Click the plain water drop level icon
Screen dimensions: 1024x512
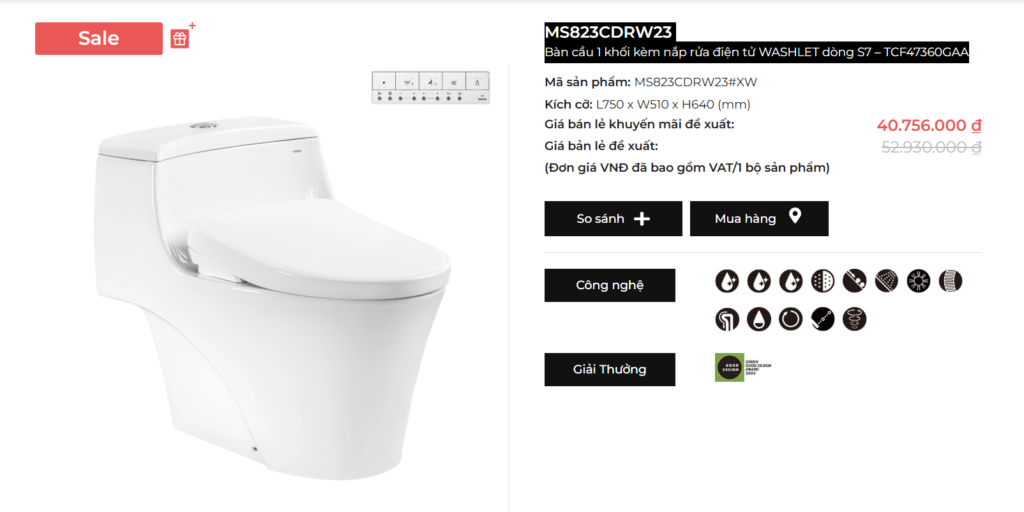tap(759, 319)
